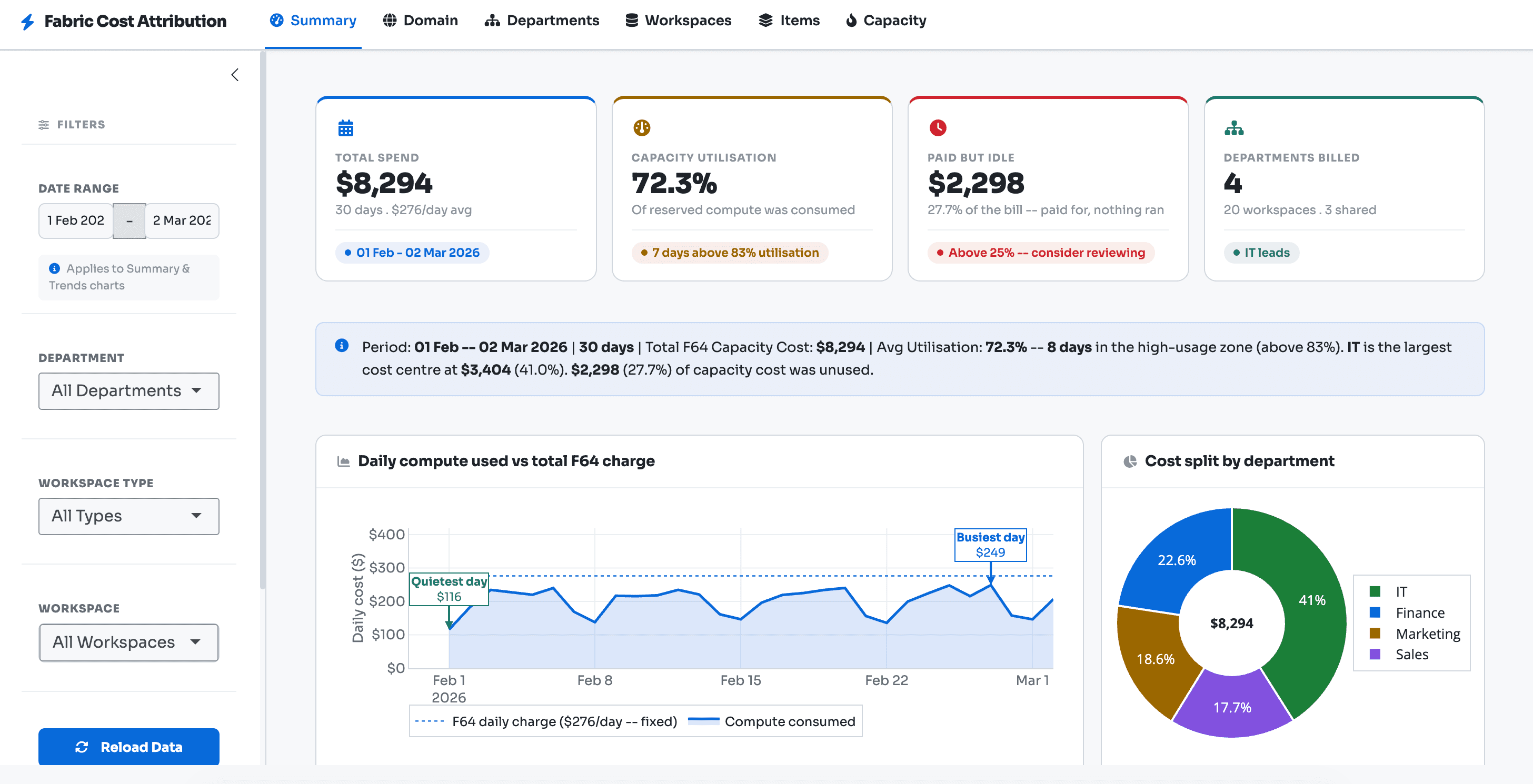Switch to the Domain tab
The height and width of the screenshot is (784, 1533).
tap(420, 21)
